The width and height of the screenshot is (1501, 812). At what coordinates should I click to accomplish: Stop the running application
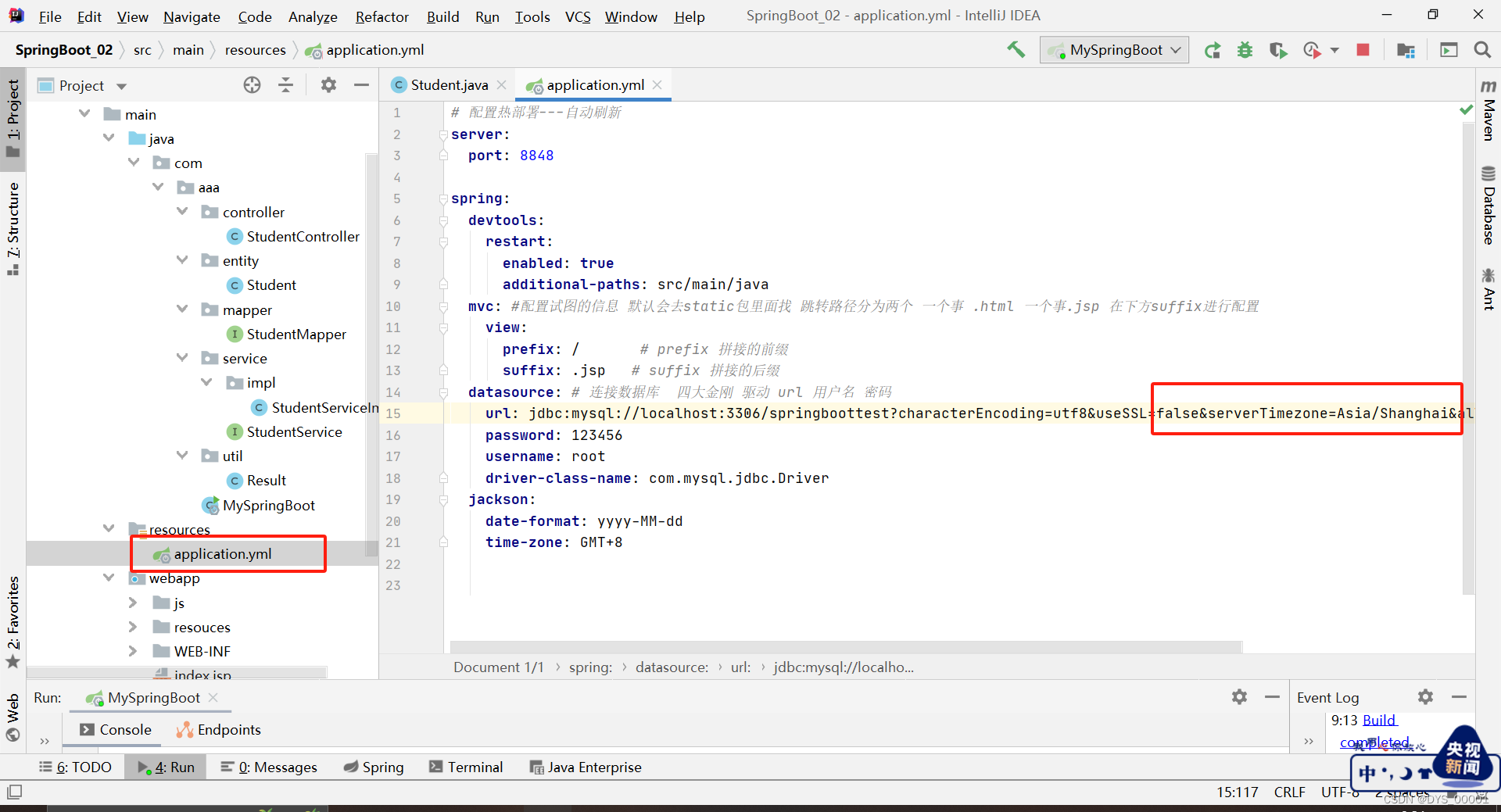pyautogui.click(x=1363, y=50)
